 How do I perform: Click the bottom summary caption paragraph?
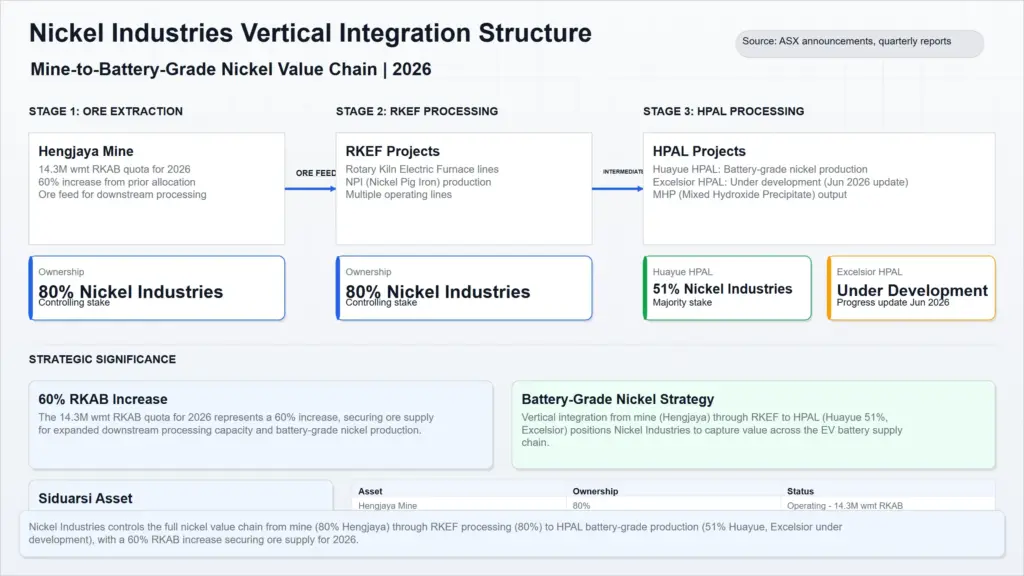point(436,533)
